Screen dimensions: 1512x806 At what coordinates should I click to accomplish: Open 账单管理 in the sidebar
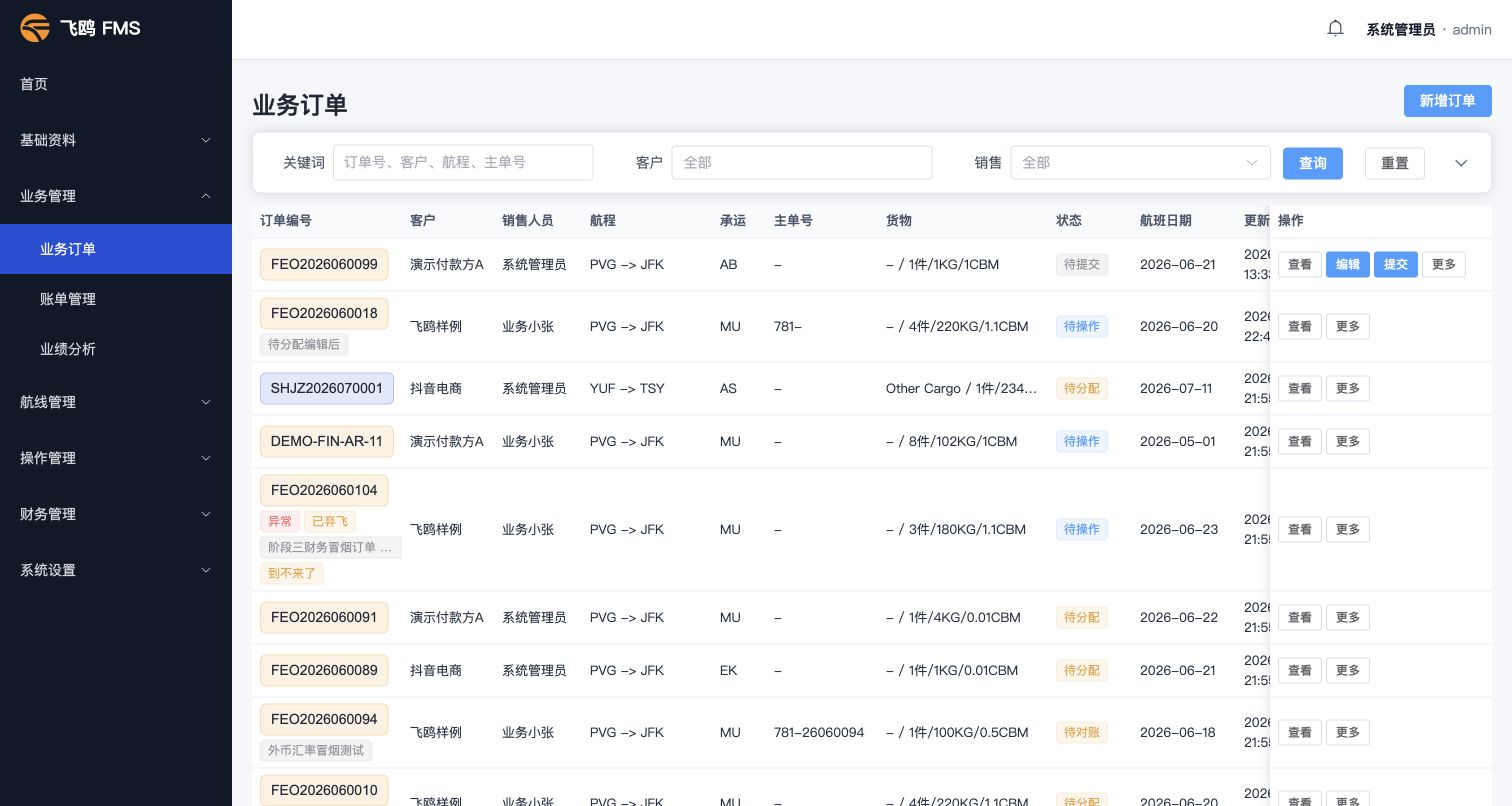(x=116, y=299)
